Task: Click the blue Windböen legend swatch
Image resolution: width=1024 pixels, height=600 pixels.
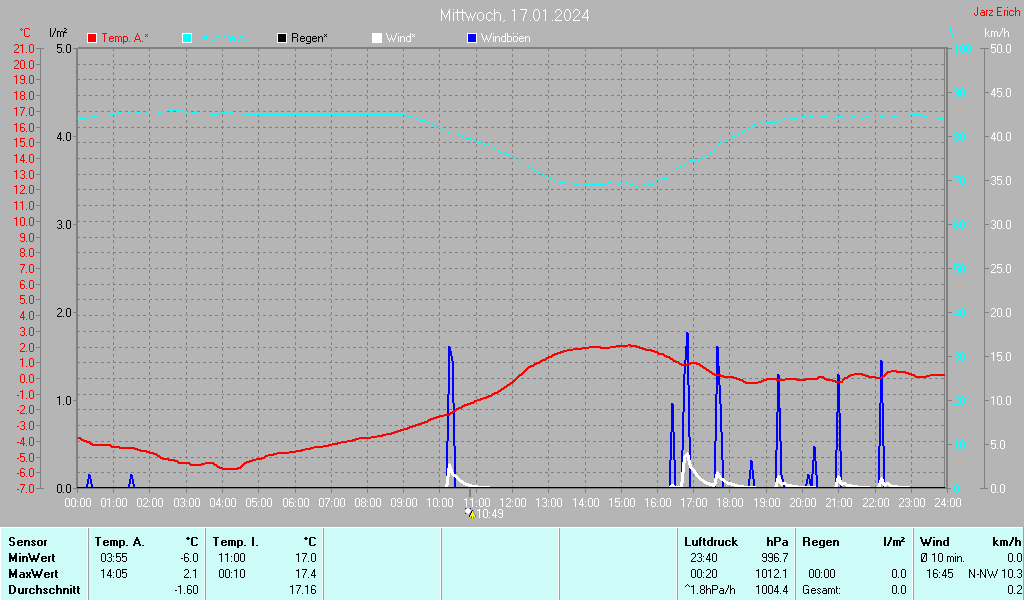Action: 472,38
